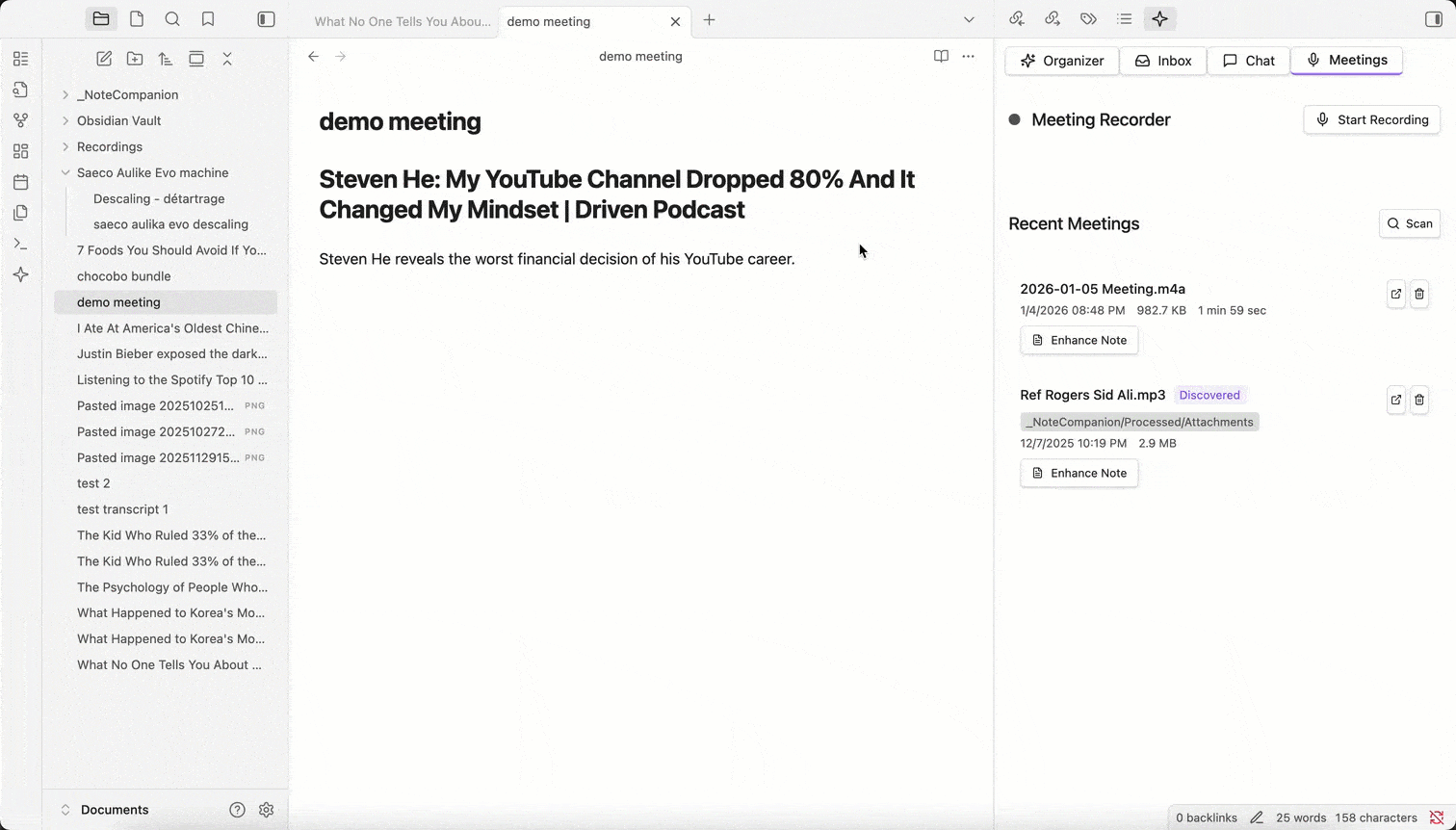This screenshot has width=1456, height=830.
Task: Select the demo meeting note in the sidebar
Action: (x=118, y=301)
